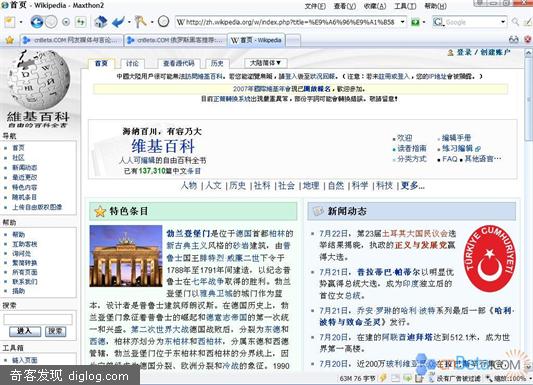Open the Google search box dropdown
The height and width of the screenshot is (385, 533).
coord(503,22)
